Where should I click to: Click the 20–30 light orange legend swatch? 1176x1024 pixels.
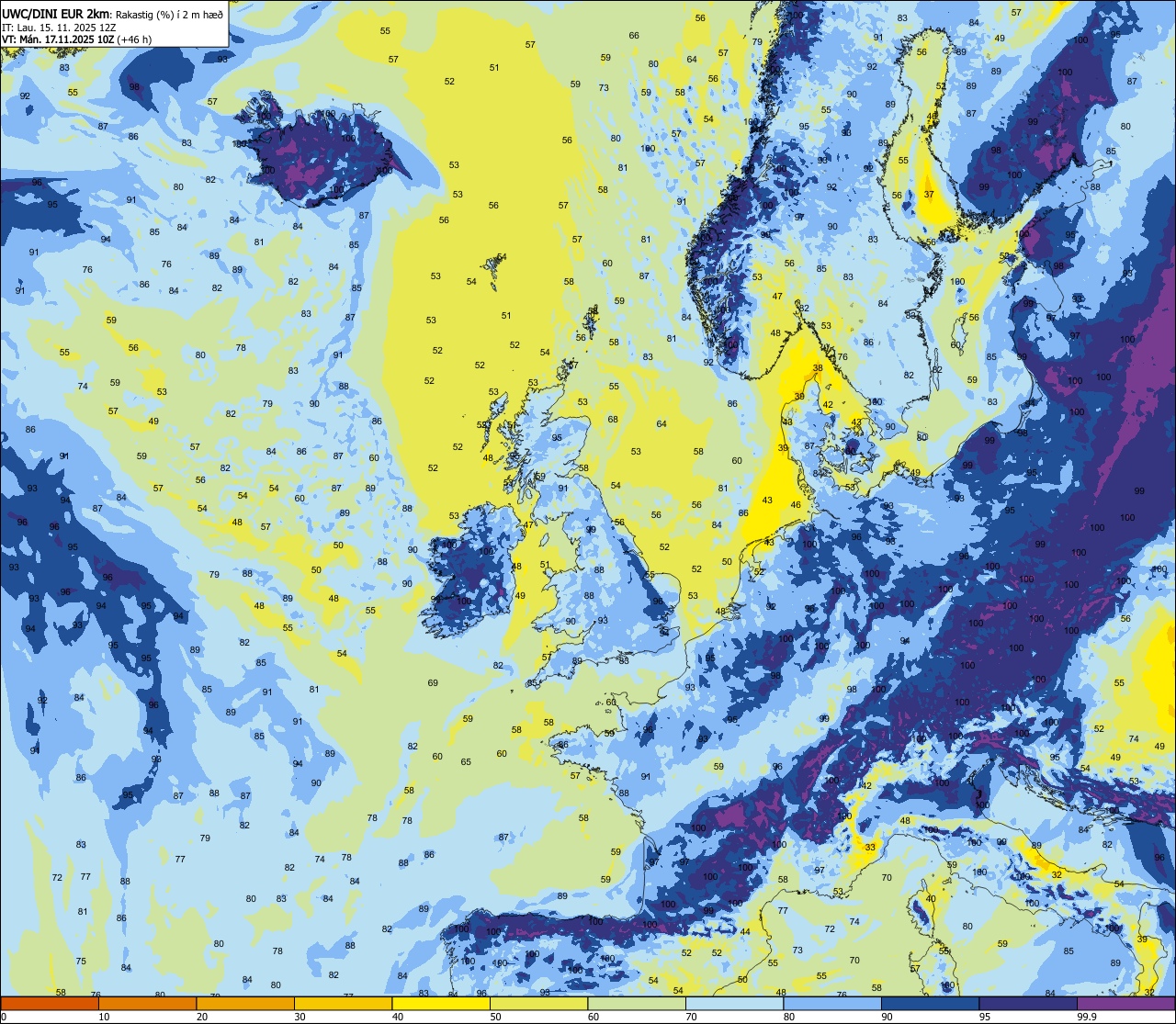(x=245, y=1003)
